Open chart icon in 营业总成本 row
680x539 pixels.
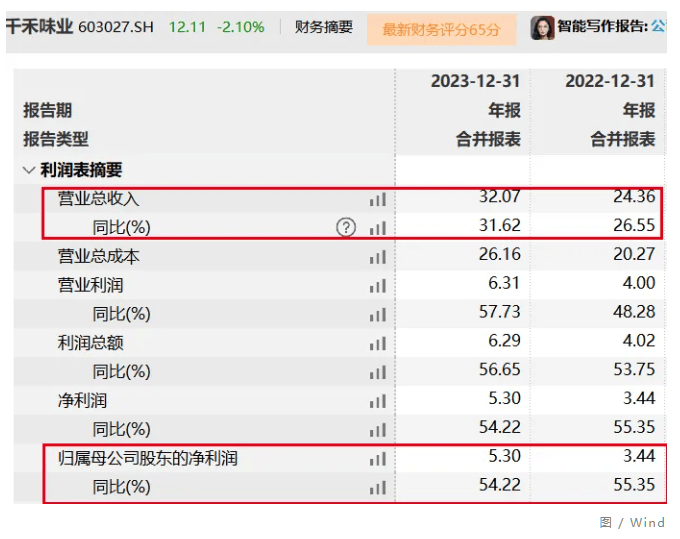coord(378,258)
